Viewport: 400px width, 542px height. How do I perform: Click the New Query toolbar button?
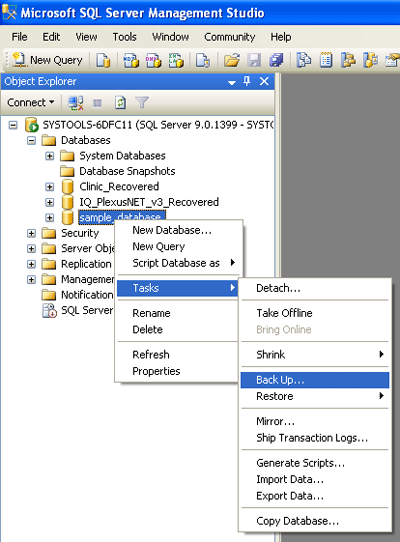(47, 60)
